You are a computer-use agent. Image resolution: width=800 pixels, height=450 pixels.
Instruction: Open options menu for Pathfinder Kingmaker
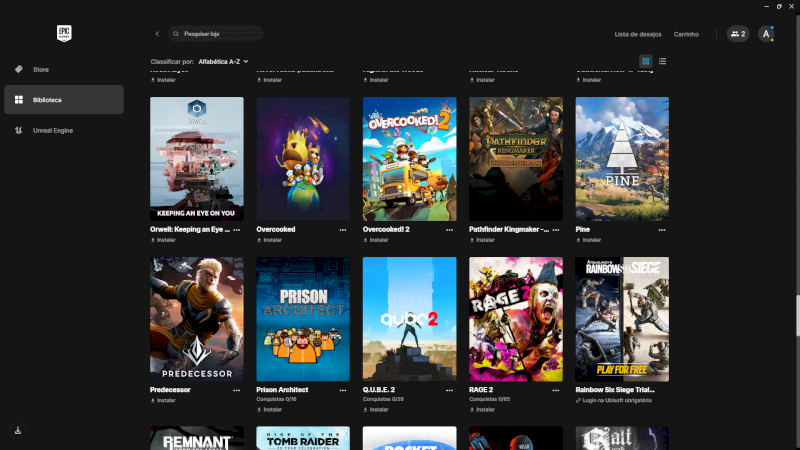[x=556, y=230]
